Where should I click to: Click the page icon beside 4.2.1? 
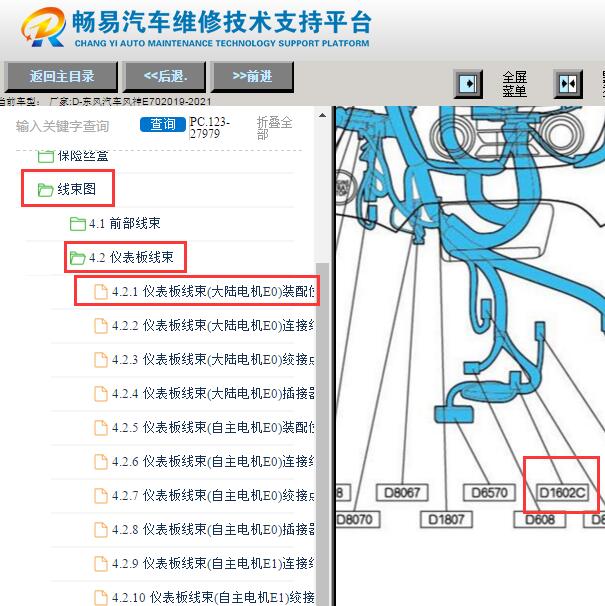point(101,292)
